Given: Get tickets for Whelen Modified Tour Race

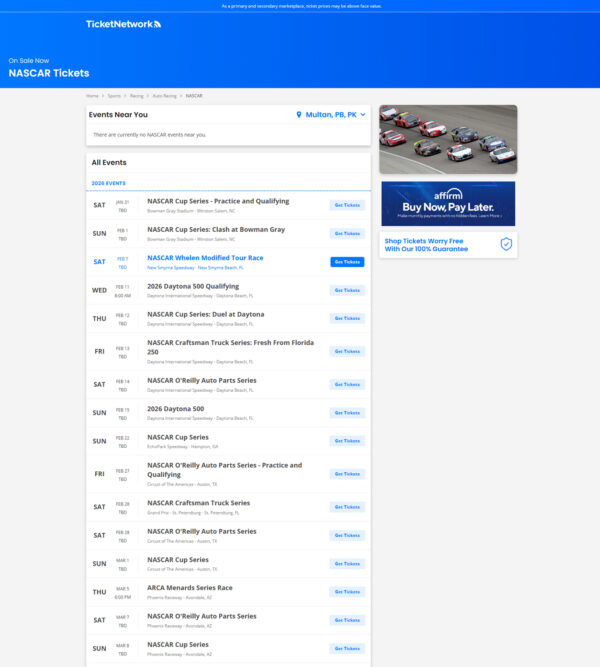Looking at the screenshot, I should pos(347,262).
